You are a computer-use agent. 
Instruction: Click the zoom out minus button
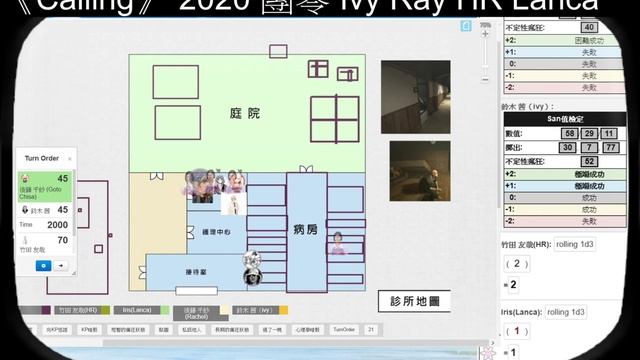485,79
